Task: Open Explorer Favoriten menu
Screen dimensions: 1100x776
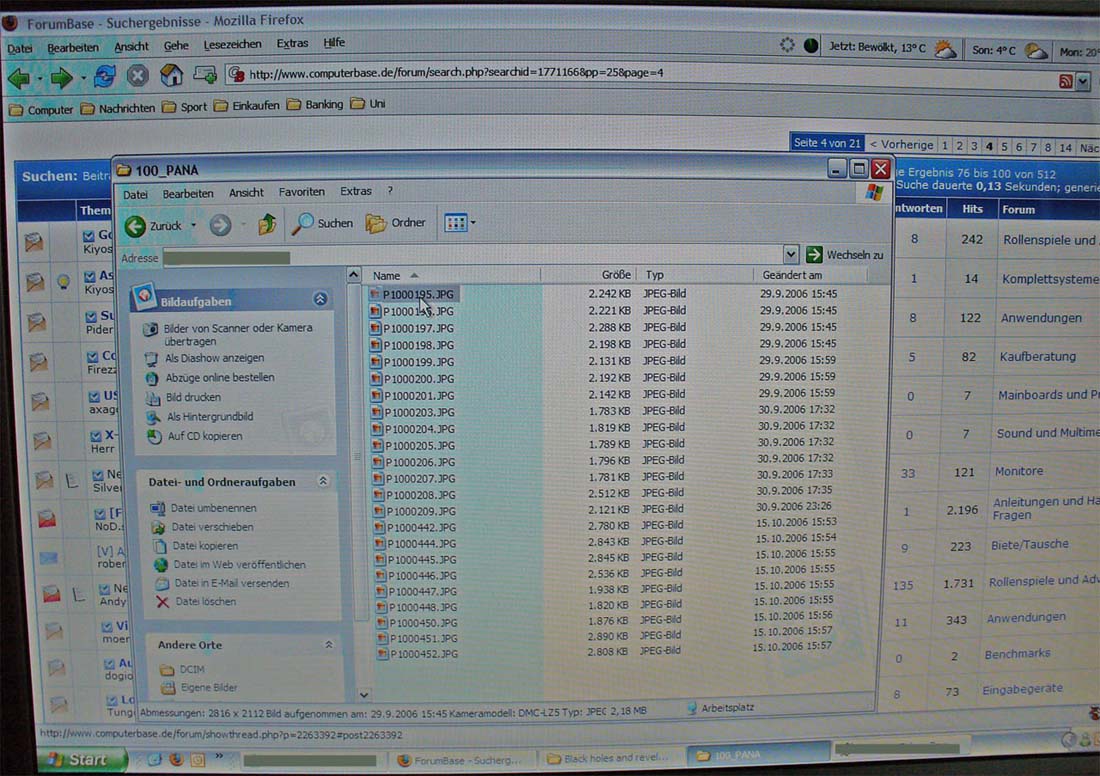Action: pyautogui.click(x=302, y=192)
